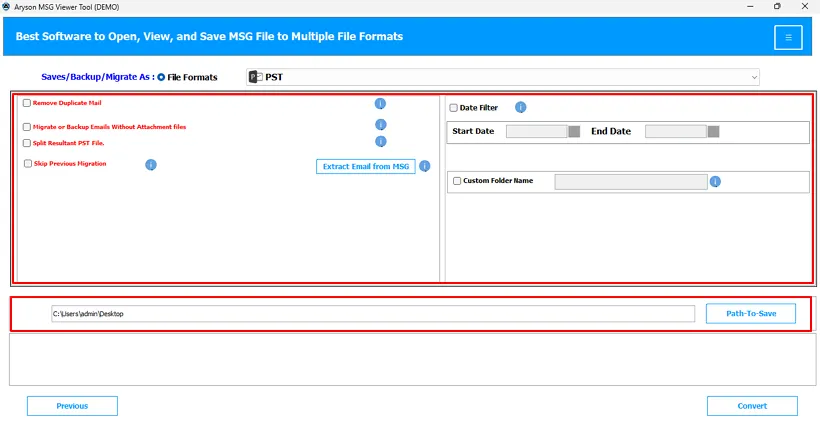Image resolution: width=820 pixels, height=432 pixels.
Task: Click Extract Email from MSG button
Action: point(366,166)
